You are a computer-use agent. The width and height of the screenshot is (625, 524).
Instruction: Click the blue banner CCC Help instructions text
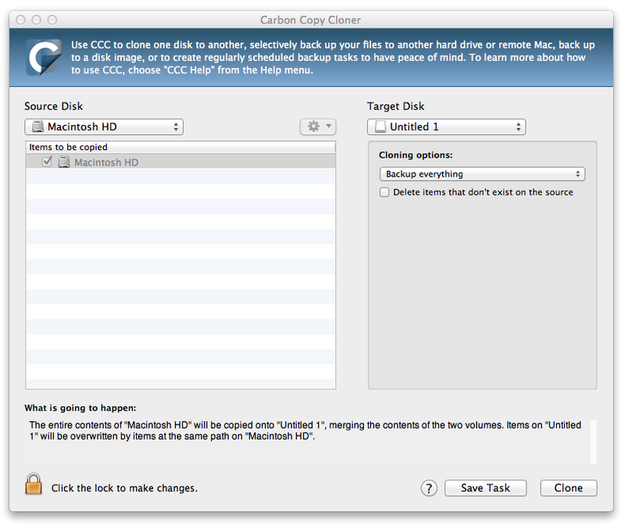[x=333, y=57]
